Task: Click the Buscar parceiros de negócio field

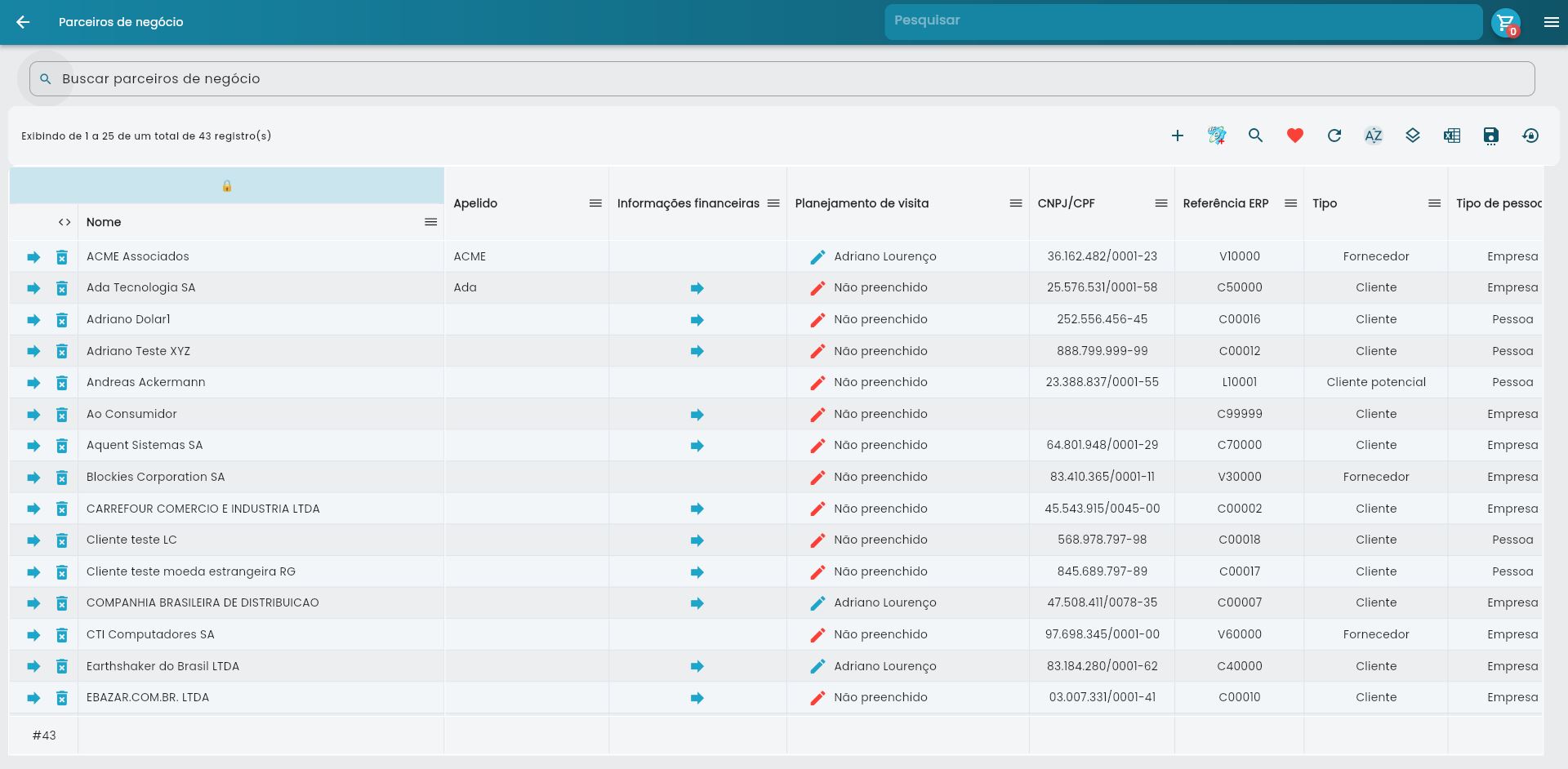Action: tap(782, 79)
